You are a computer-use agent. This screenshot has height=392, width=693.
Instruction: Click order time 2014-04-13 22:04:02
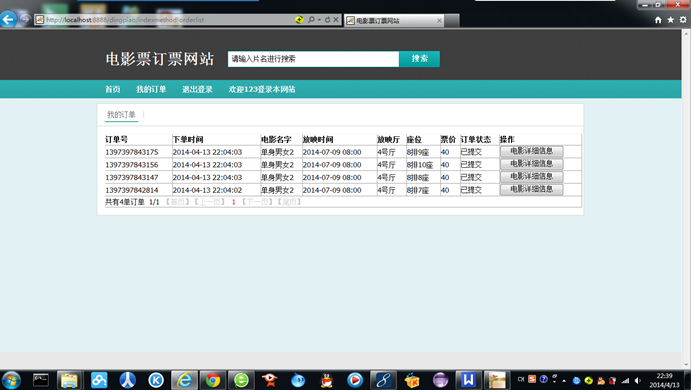click(207, 190)
